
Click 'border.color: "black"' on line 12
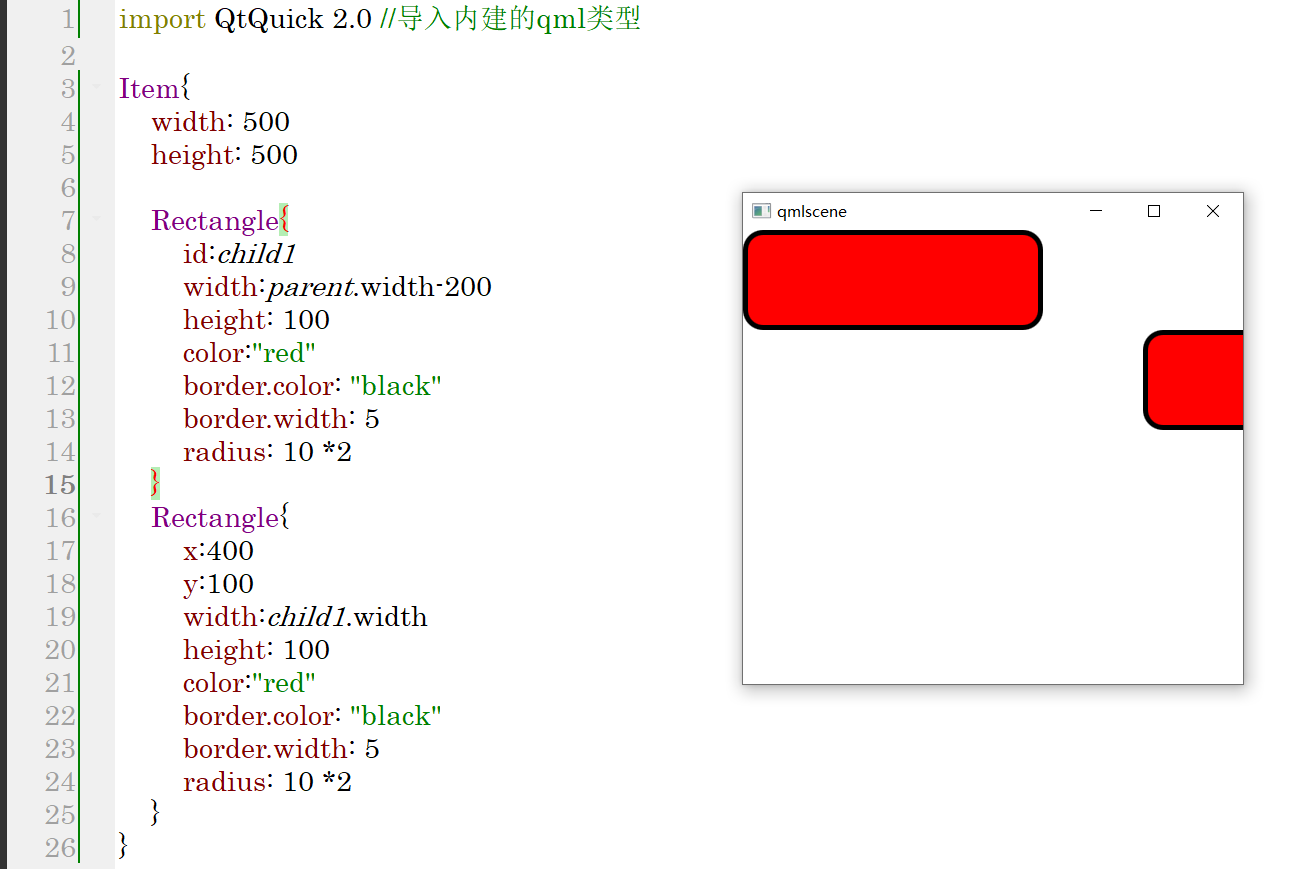[x=312, y=386]
